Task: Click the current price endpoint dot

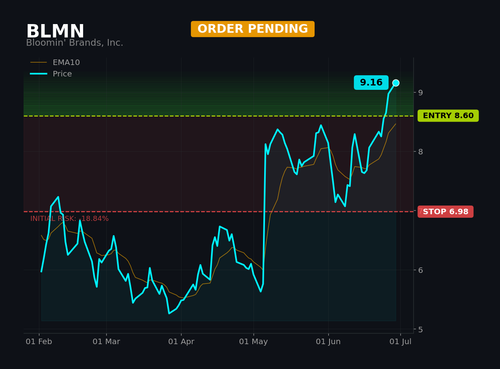Action: click(396, 83)
